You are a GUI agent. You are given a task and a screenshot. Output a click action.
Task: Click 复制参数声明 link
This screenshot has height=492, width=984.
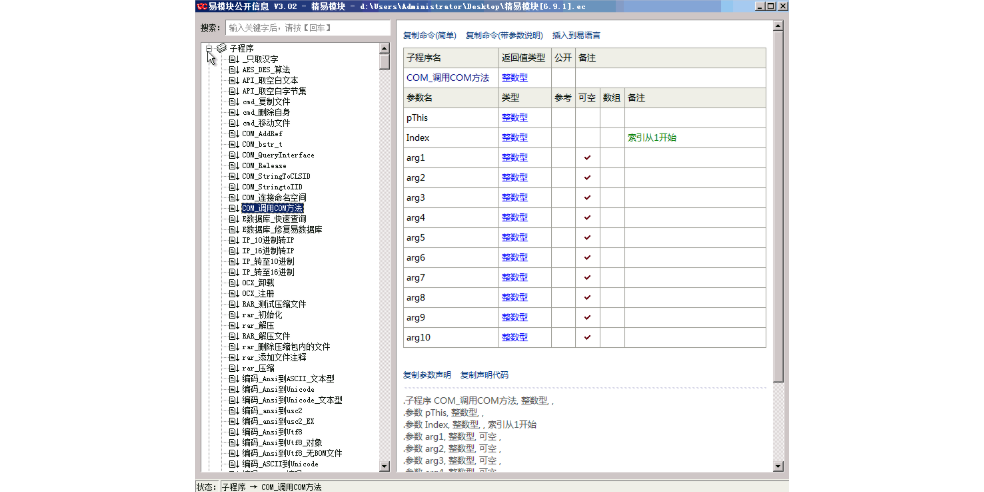pyautogui.click(x=427, y=375)
